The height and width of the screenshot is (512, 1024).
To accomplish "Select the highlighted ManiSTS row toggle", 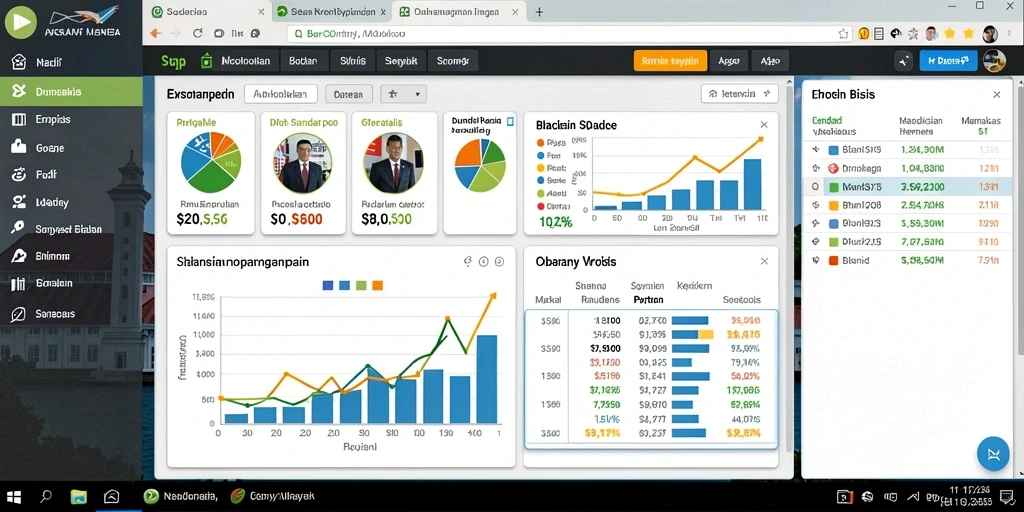I will 816,187.
